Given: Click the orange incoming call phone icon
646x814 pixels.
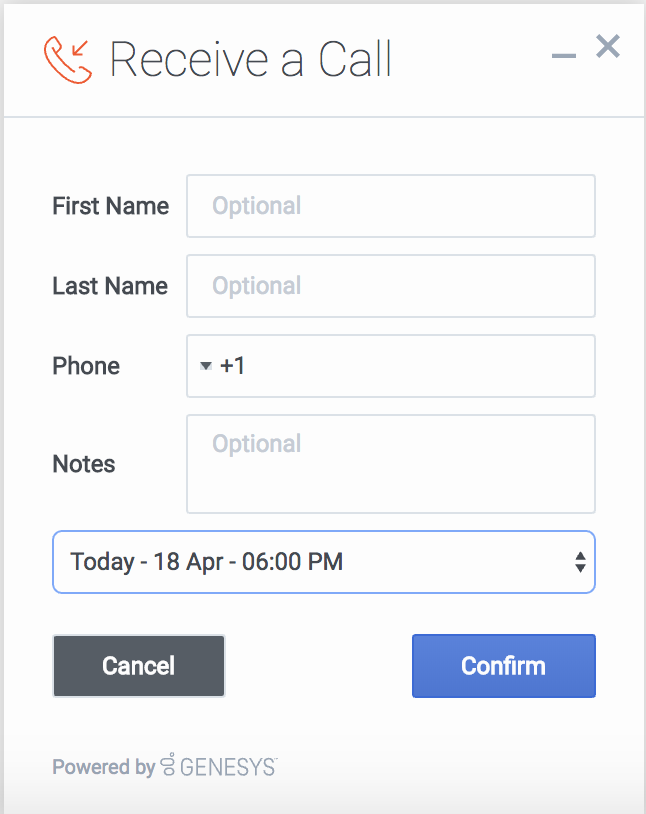Looking at the screenshot, I should 68,59.
